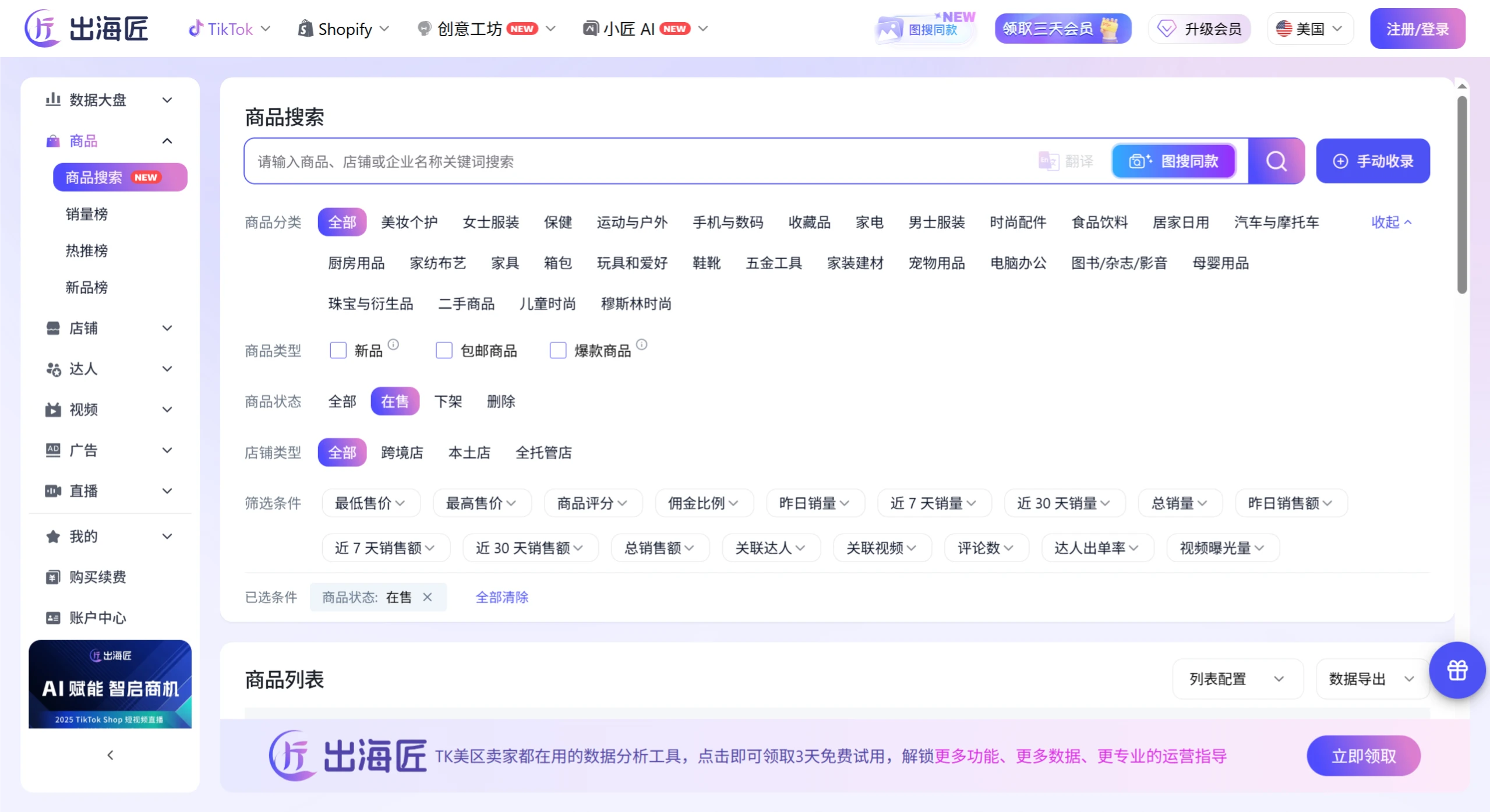This screenshot has width=1490, height=812.
Task: Select the 视频 sidebar icon
Action: pos(53,409)
